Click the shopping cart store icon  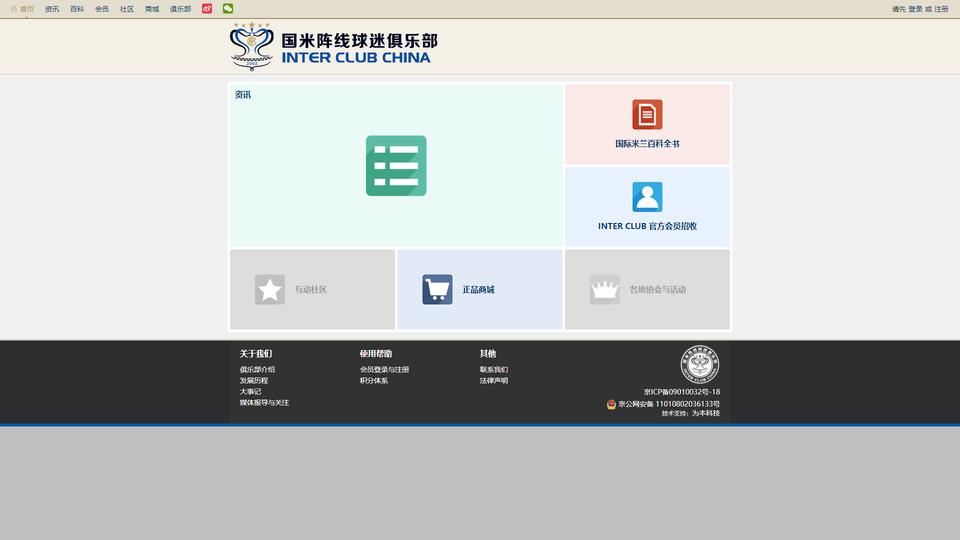pos(437,290)
